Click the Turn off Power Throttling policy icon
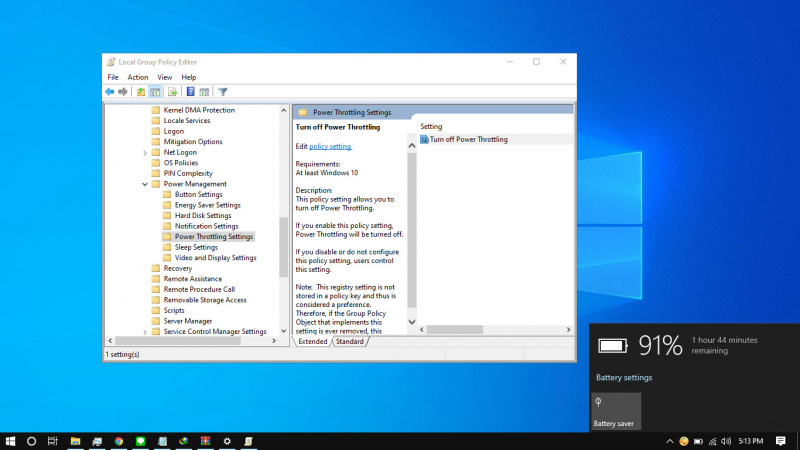 (424, 139)
